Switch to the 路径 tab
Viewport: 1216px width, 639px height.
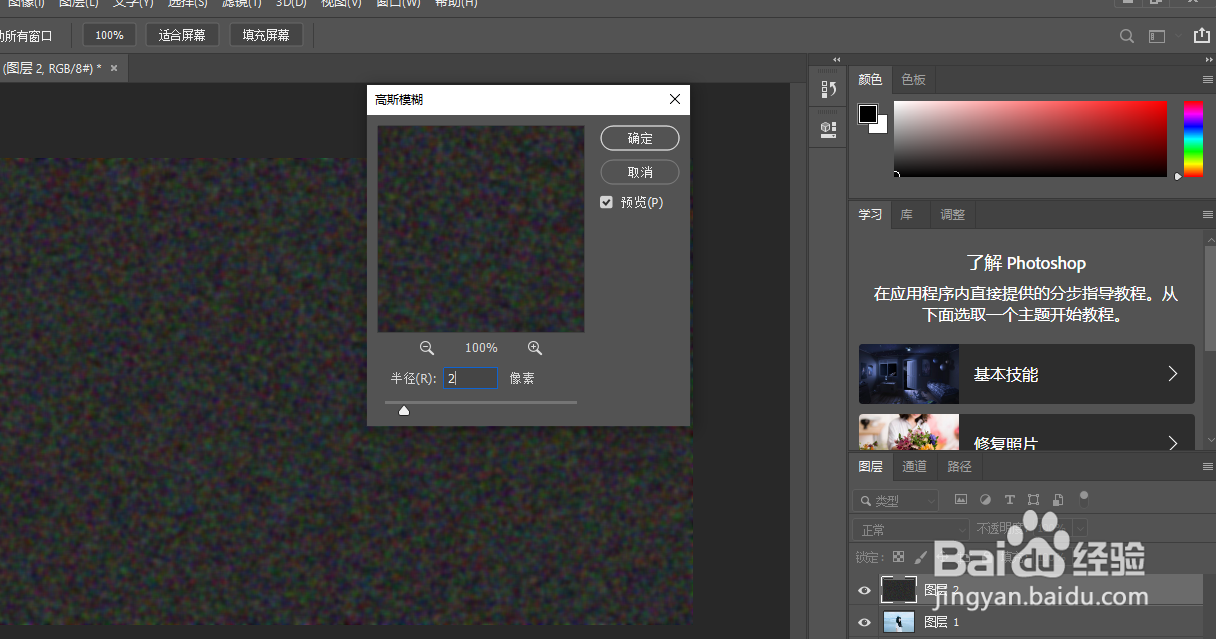(959, 467)
